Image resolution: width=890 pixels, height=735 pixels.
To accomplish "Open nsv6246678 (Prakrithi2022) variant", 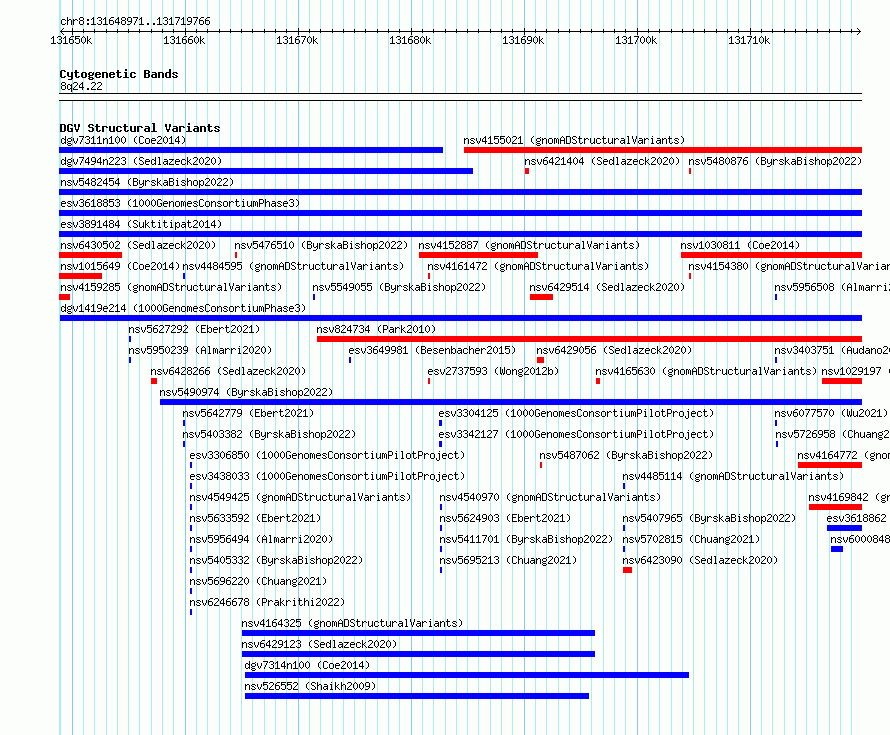I will click(267, 602).
